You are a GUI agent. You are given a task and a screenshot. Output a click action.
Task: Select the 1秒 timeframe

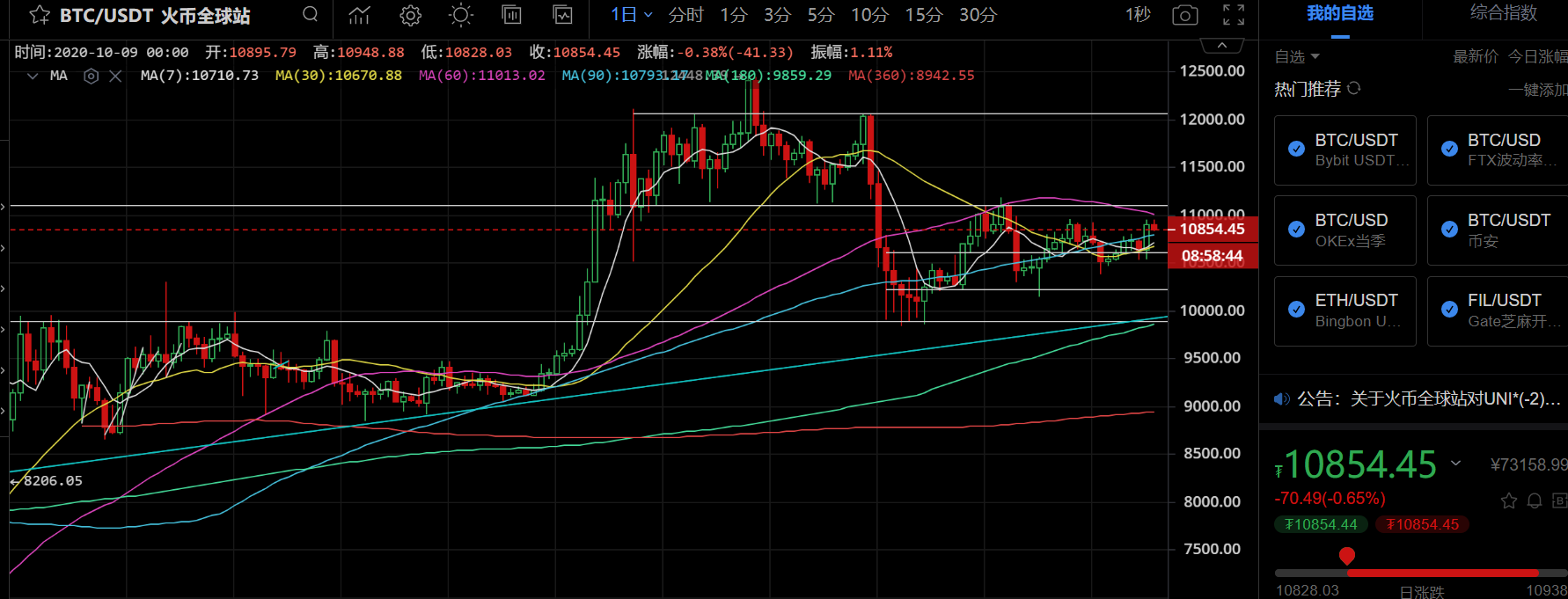click(1138, 15)
